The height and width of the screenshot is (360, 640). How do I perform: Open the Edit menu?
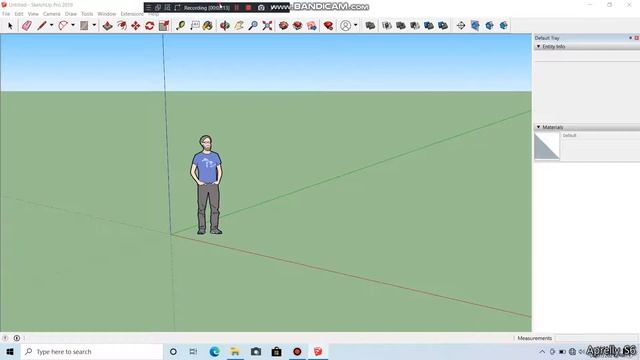point(19,14)
